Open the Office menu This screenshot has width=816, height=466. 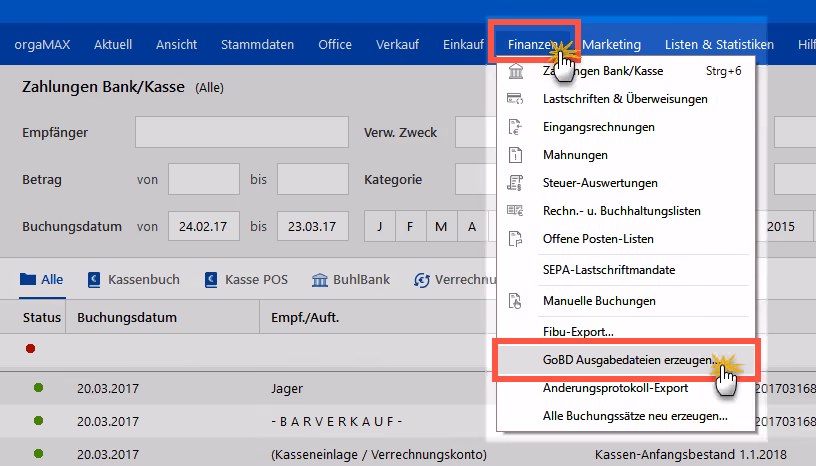coord(335,45)
